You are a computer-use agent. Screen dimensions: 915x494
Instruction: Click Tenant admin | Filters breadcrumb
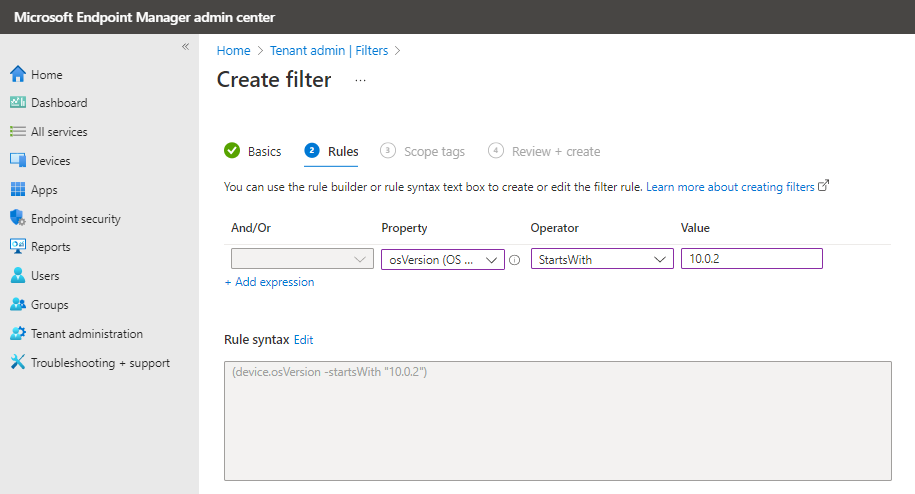pyautogui.click(x=329, y=51)
